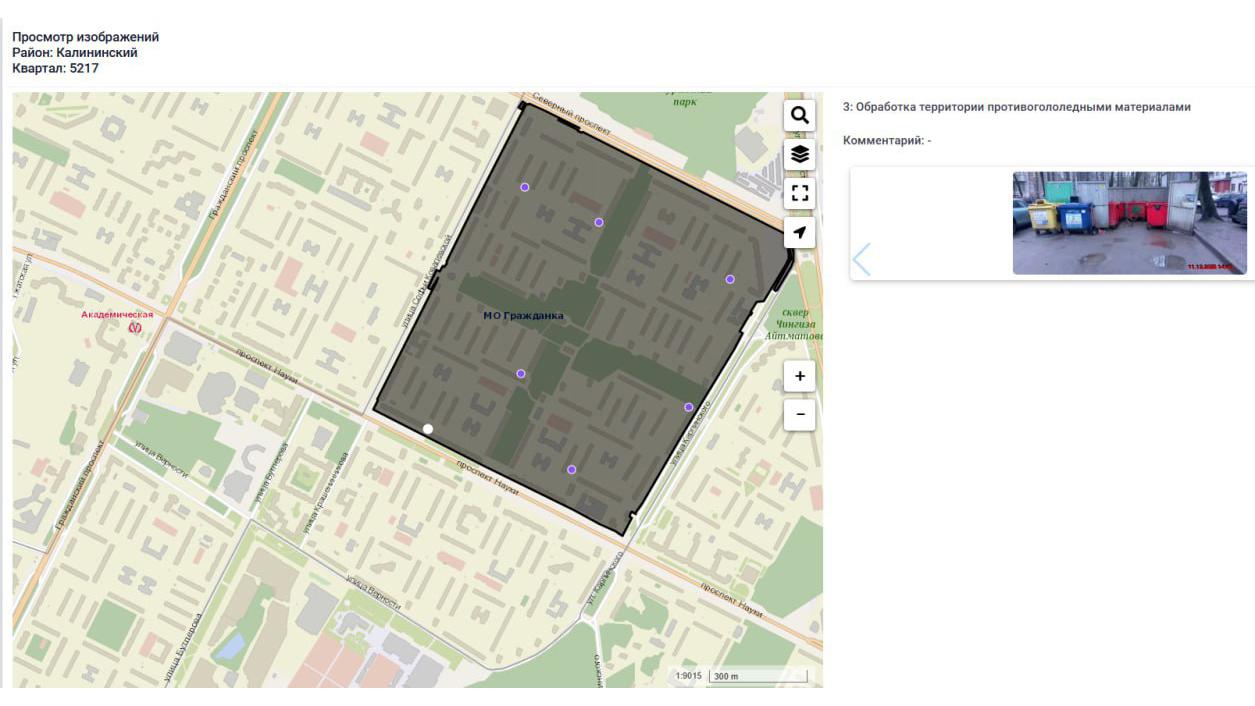1255x706 pixels.
Task: Click purple marker directly below МО Гражданка label
Action: [x=521, y=374]
